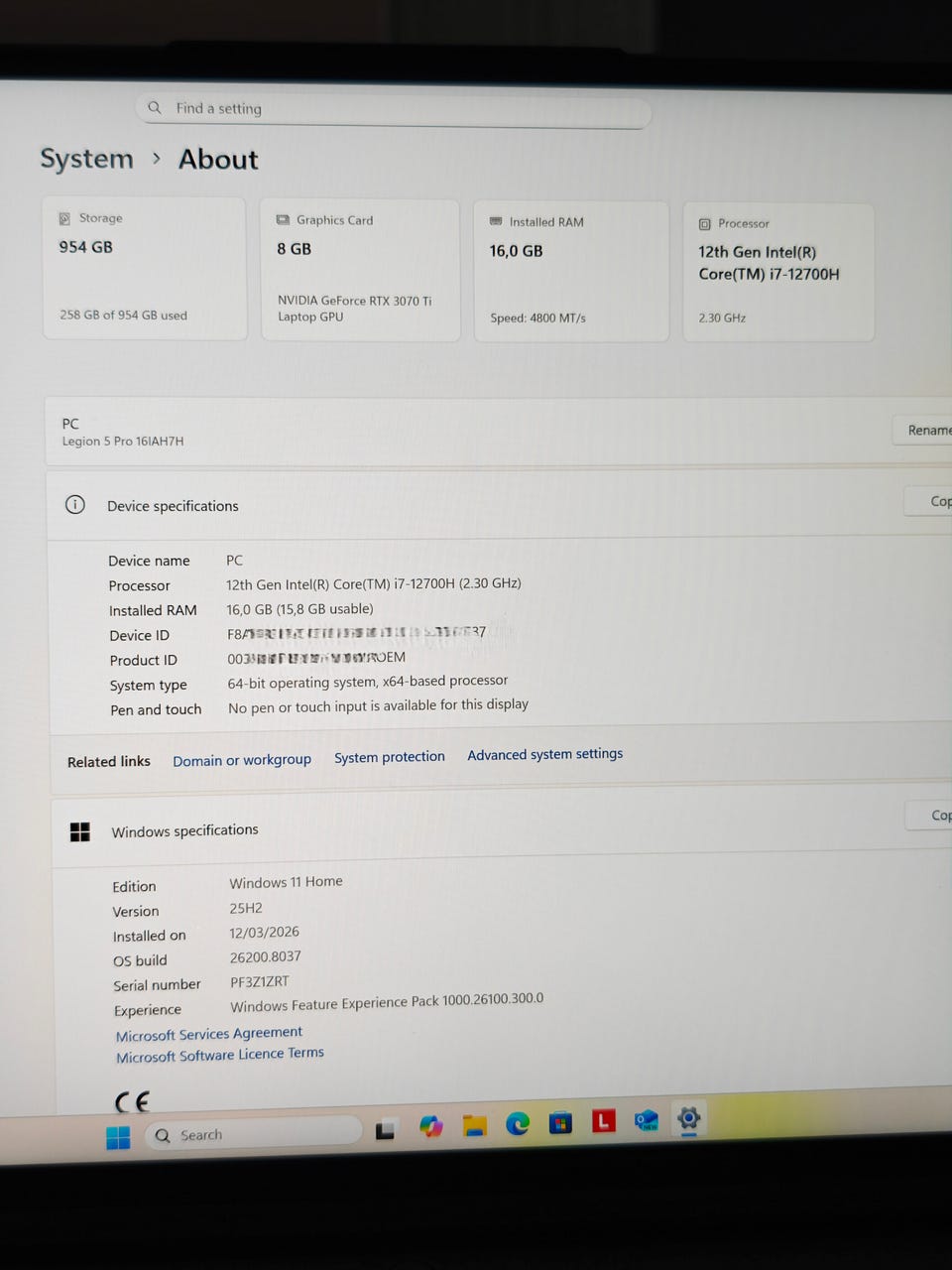The height and width of the screenshot is (1270, 952).
Task: Select the Processor value in Device specifications
Action: (x=374, y=583)
